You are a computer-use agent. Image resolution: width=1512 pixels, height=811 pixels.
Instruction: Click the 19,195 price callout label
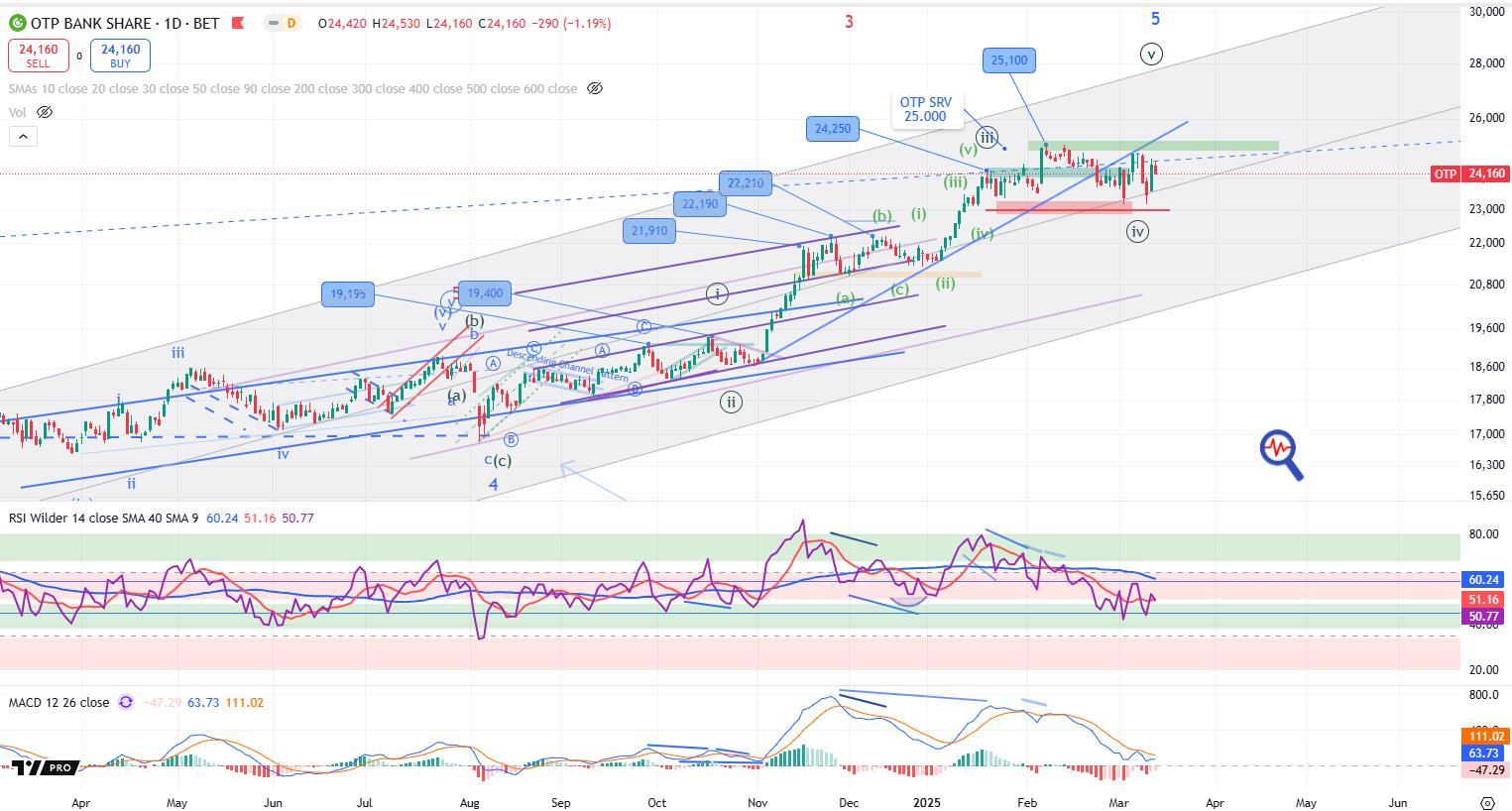[348, 293]
